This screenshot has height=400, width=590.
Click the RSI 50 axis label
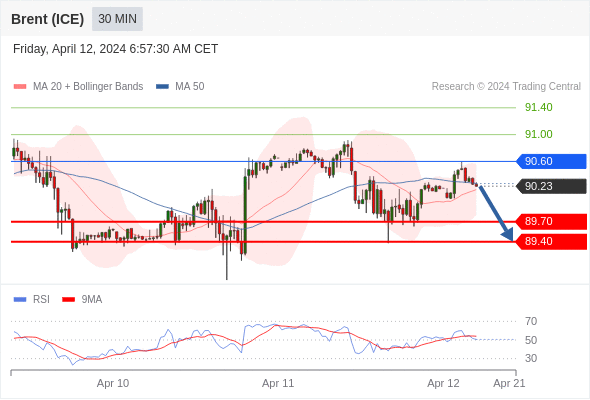pyautogui.click(x=531, y=340)
